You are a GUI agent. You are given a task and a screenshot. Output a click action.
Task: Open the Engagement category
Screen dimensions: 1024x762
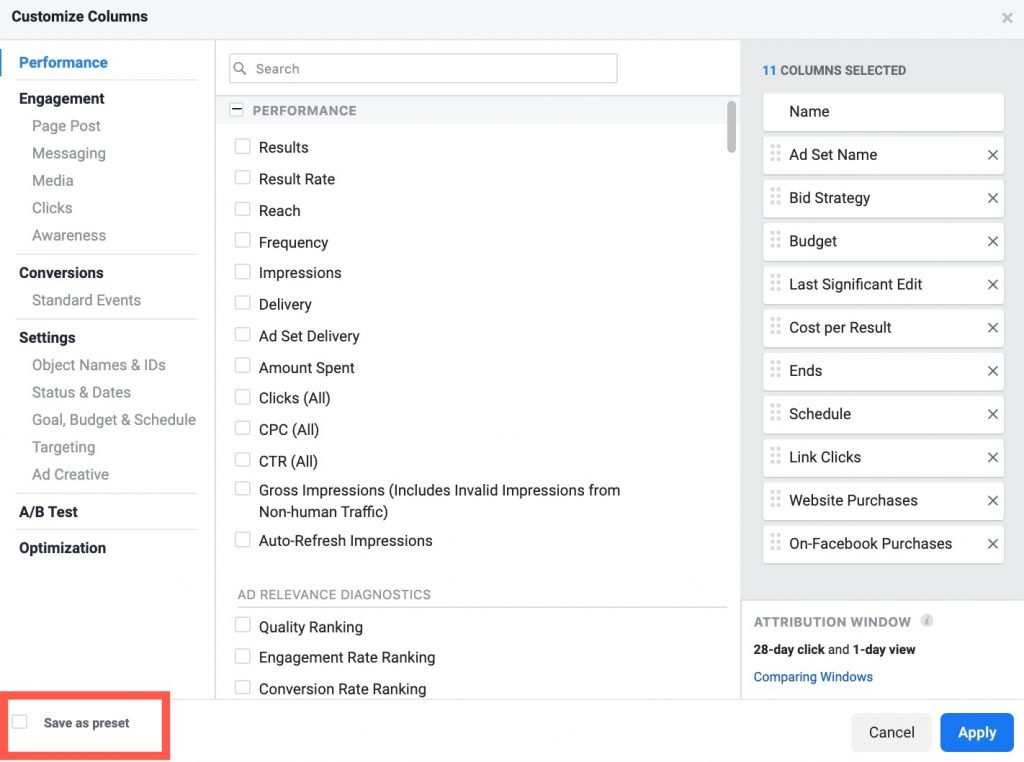(62, 98)
